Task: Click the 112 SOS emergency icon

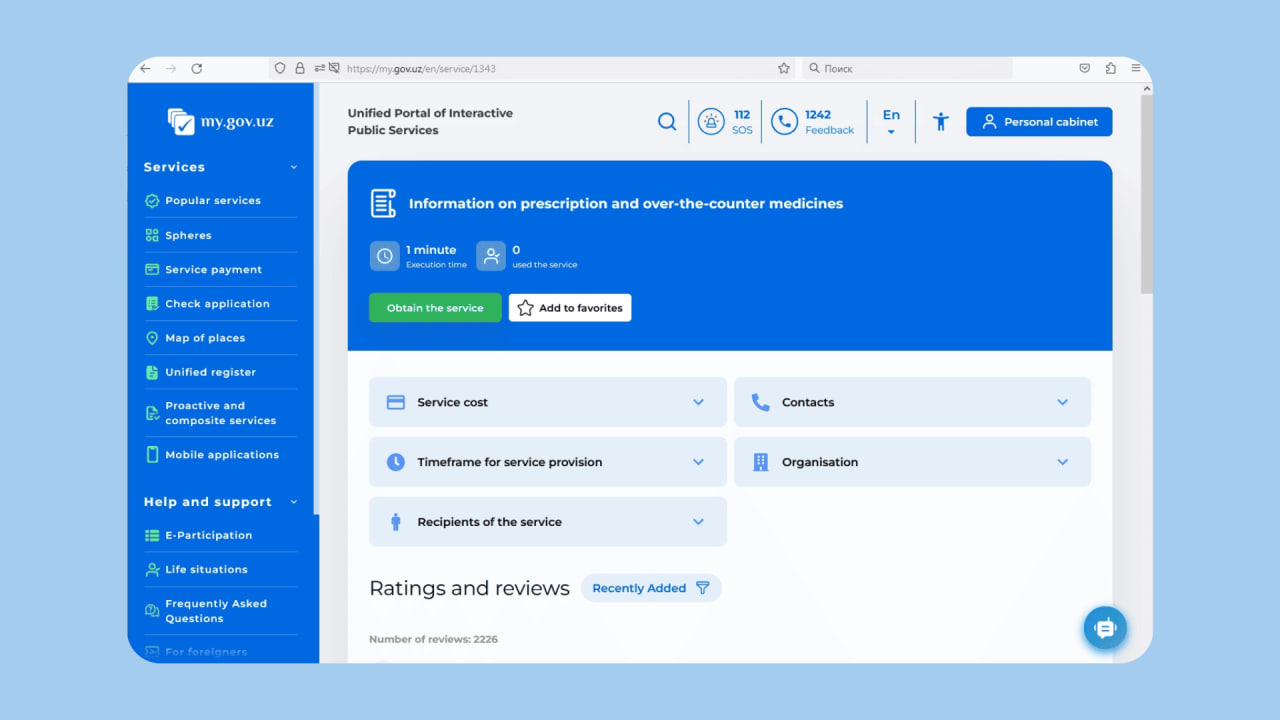Action: (x=711, y=122)
